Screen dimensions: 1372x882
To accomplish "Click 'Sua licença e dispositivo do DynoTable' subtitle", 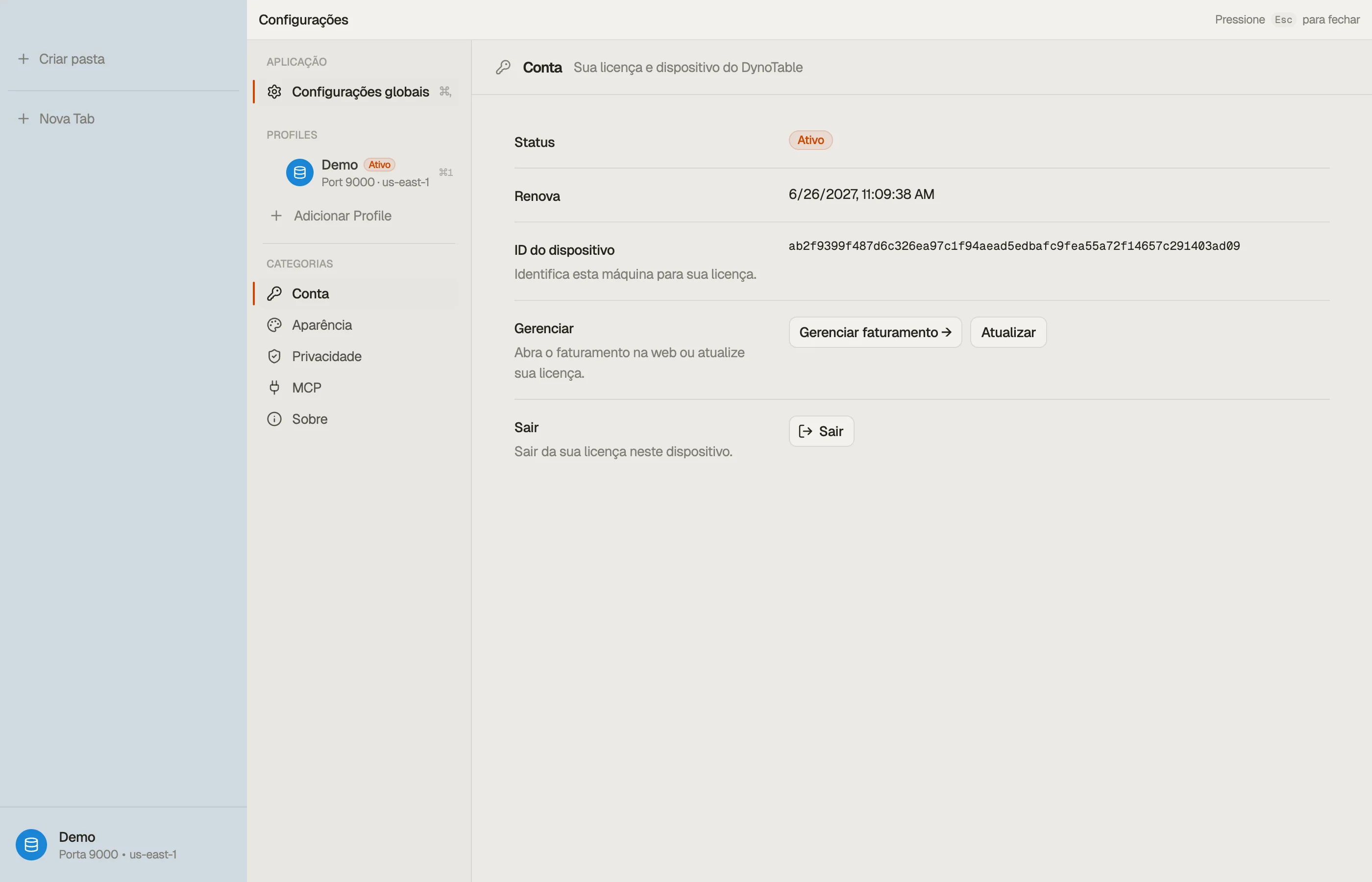I will [x=688, y=68].
